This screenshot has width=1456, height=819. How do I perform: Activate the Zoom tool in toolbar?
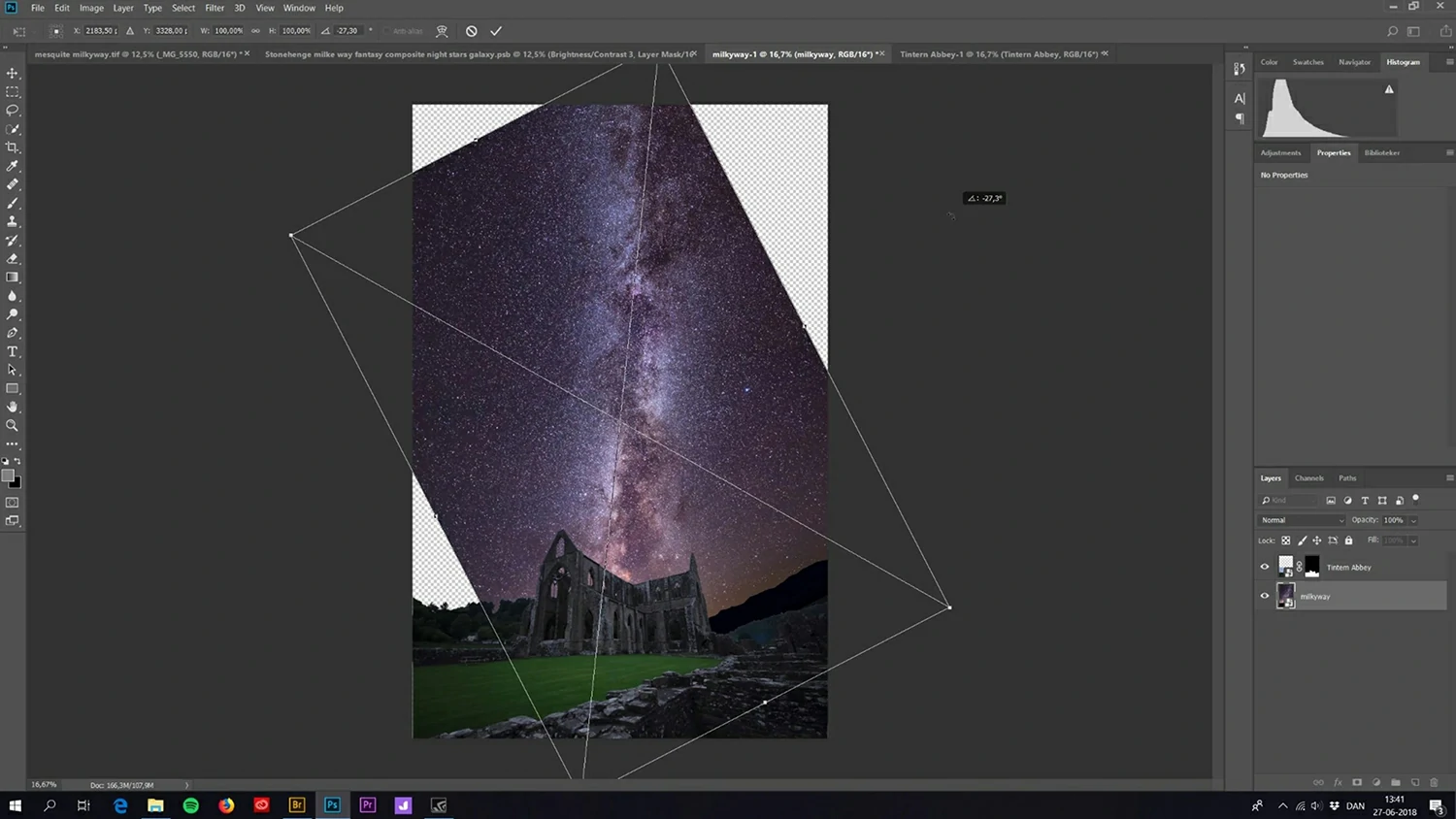coord(13,425)
